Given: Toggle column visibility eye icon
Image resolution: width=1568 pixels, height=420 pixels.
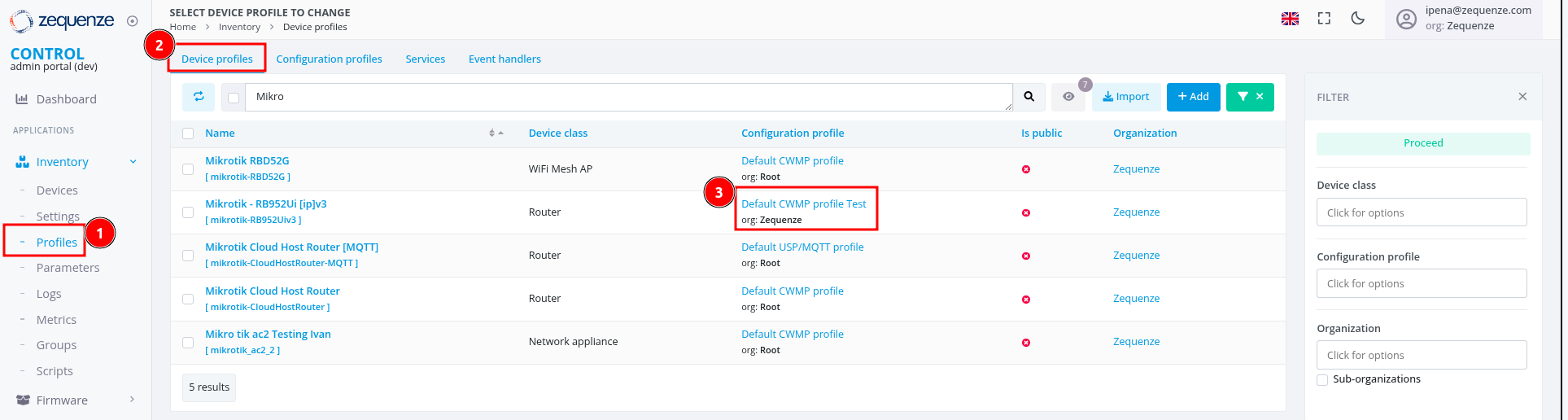Looking at the screenshot, I should click(1068, 97).
